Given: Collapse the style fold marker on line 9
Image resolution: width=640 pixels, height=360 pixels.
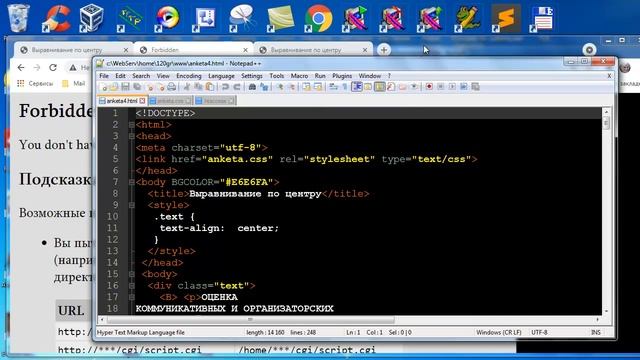Looking at the screenshot, I should (131, 205).
